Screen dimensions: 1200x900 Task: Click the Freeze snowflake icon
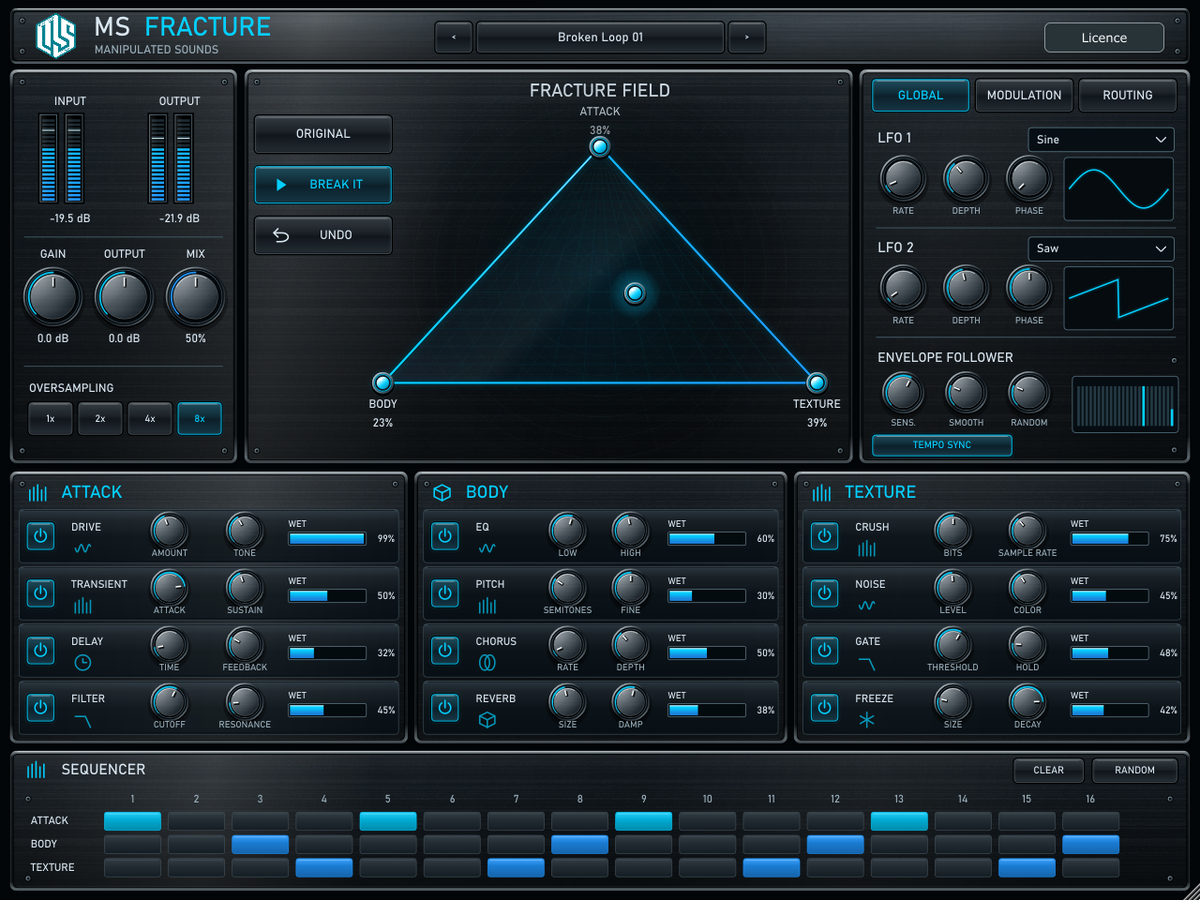click(866, 719)
